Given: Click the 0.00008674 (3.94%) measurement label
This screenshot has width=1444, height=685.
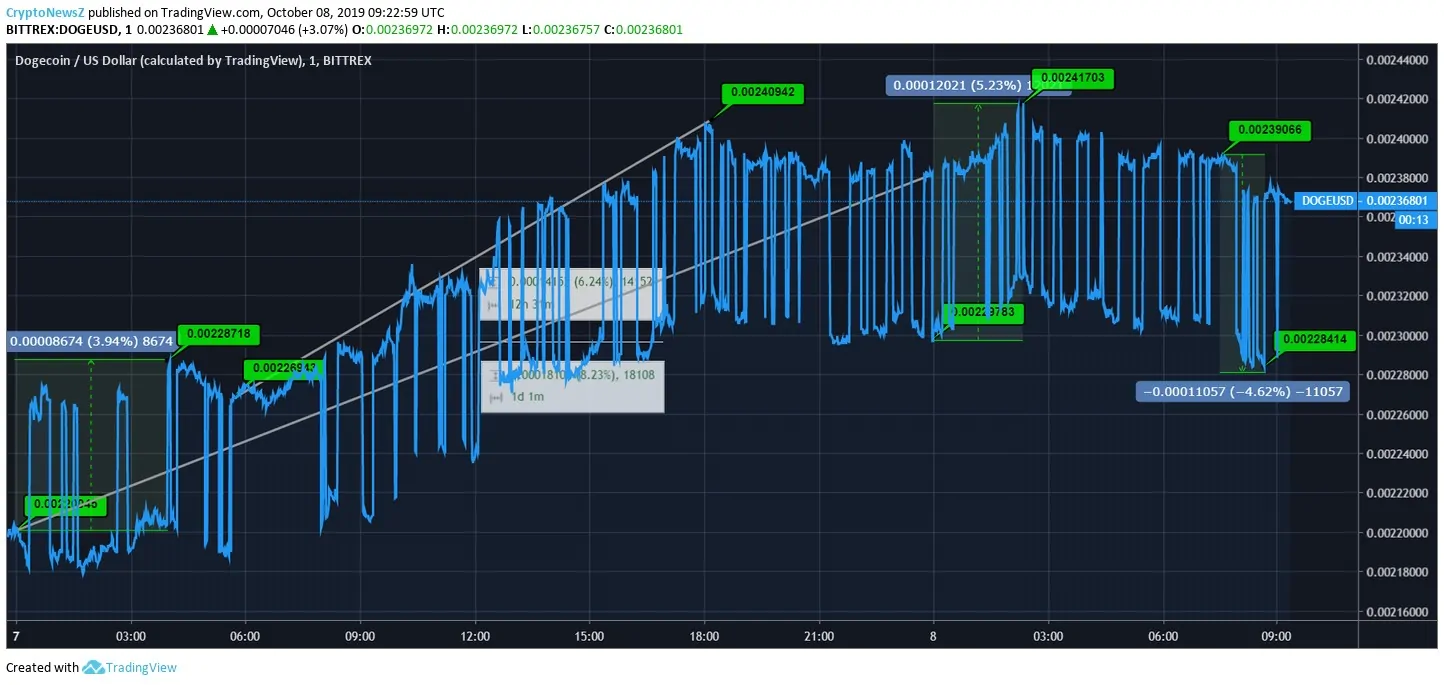Looking at the screenshot, I should pos(92,341).
